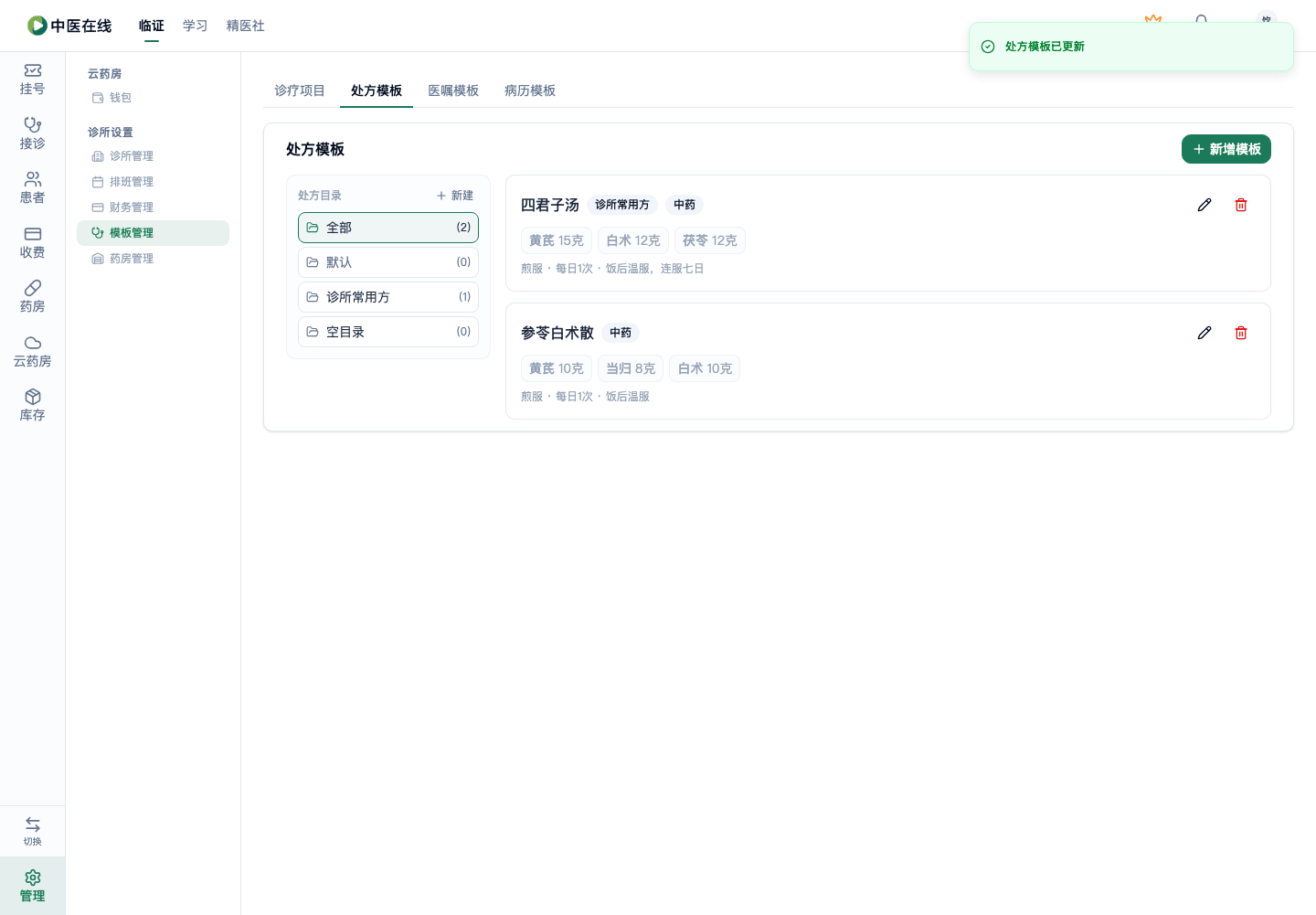Open 接诊 in the left sidebar
The height and width of the screenshot is (915, 1316).
coord(32,133)
